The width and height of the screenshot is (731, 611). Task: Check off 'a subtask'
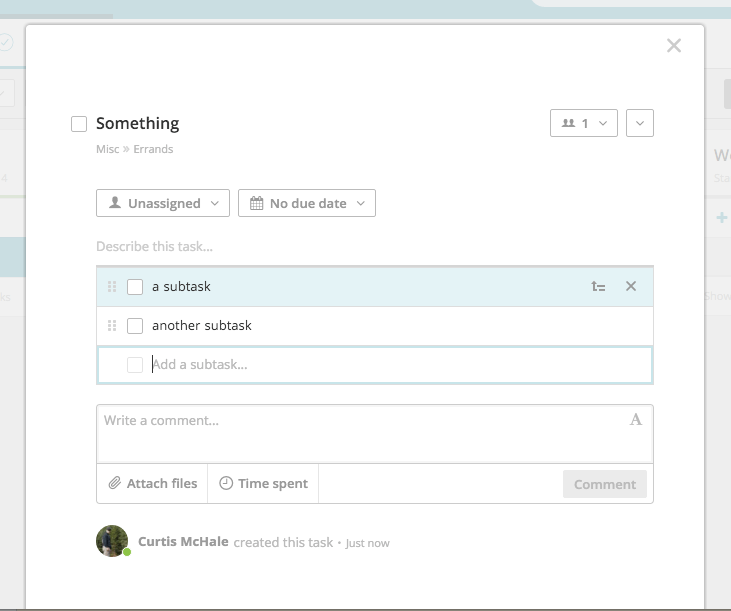coord(135,287)
